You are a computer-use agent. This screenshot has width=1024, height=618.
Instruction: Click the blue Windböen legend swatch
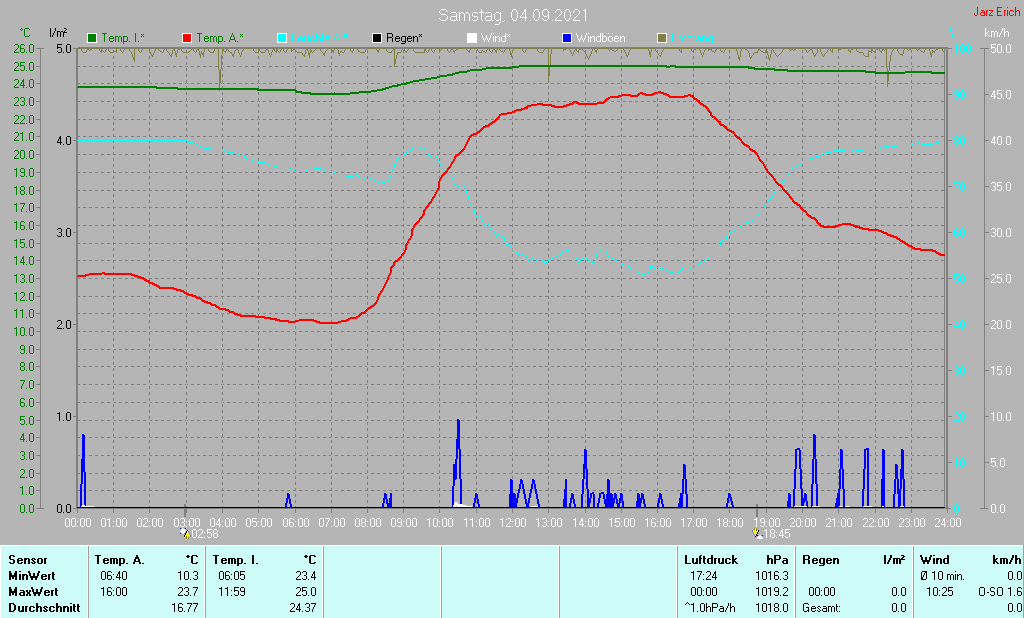coord(567,39)
